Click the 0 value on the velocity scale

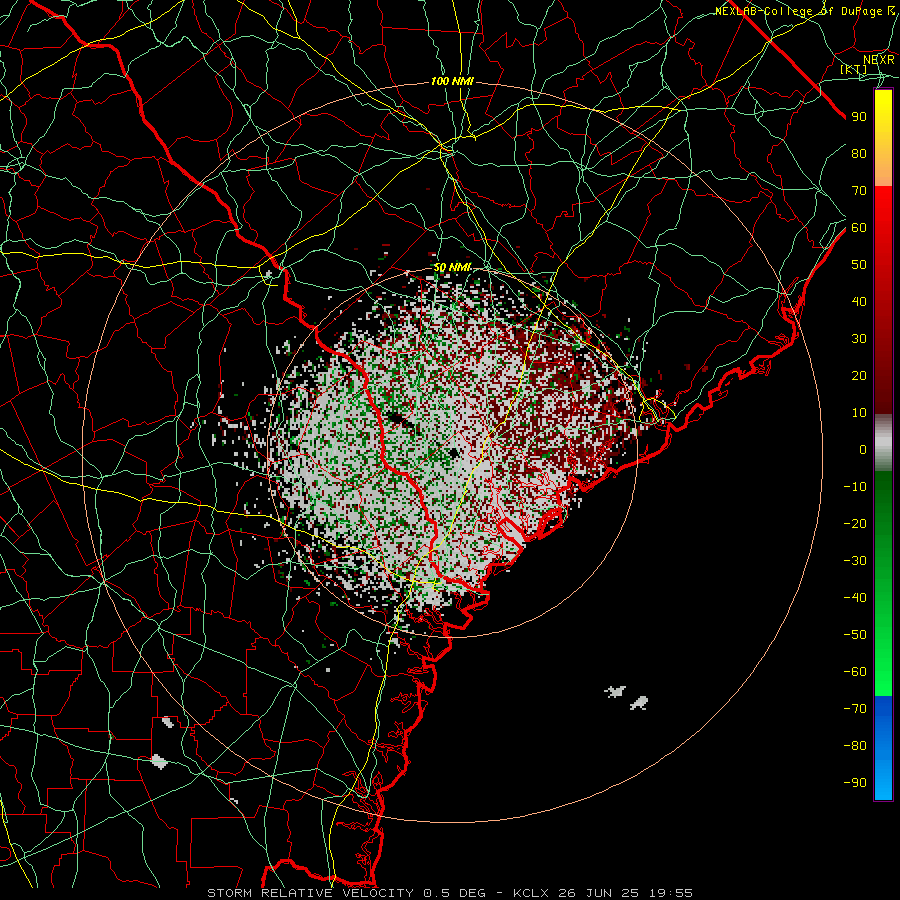(x=863, y=449)
